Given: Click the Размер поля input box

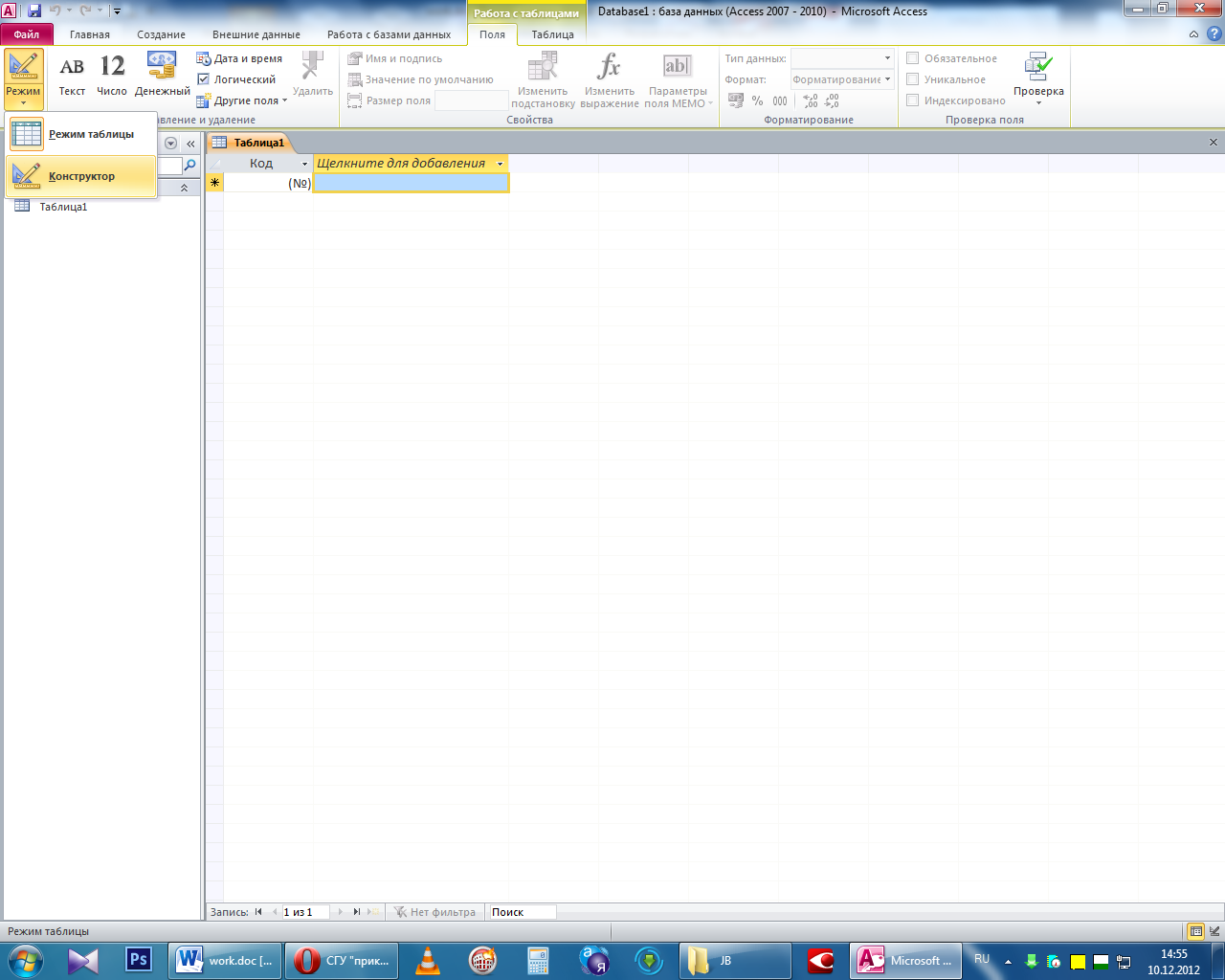Looking at the screenshot, I should coord(471,100).
